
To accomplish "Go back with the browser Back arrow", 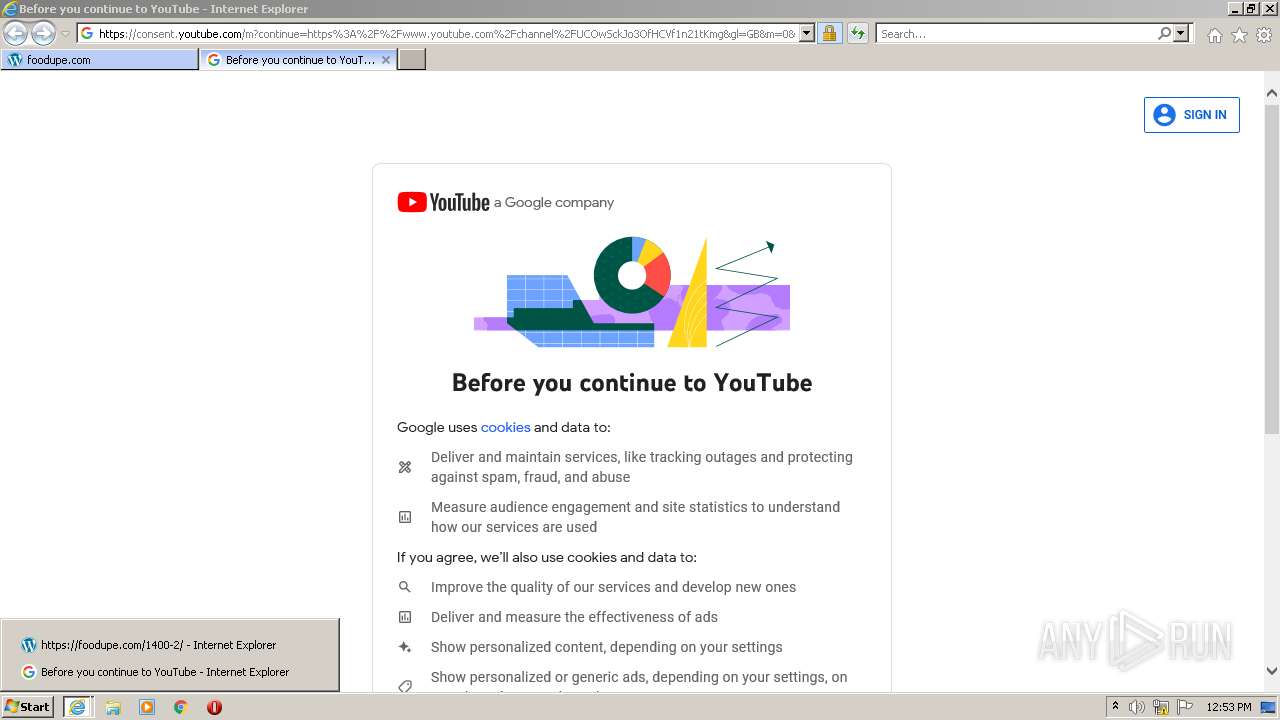I will coord(16,33).
